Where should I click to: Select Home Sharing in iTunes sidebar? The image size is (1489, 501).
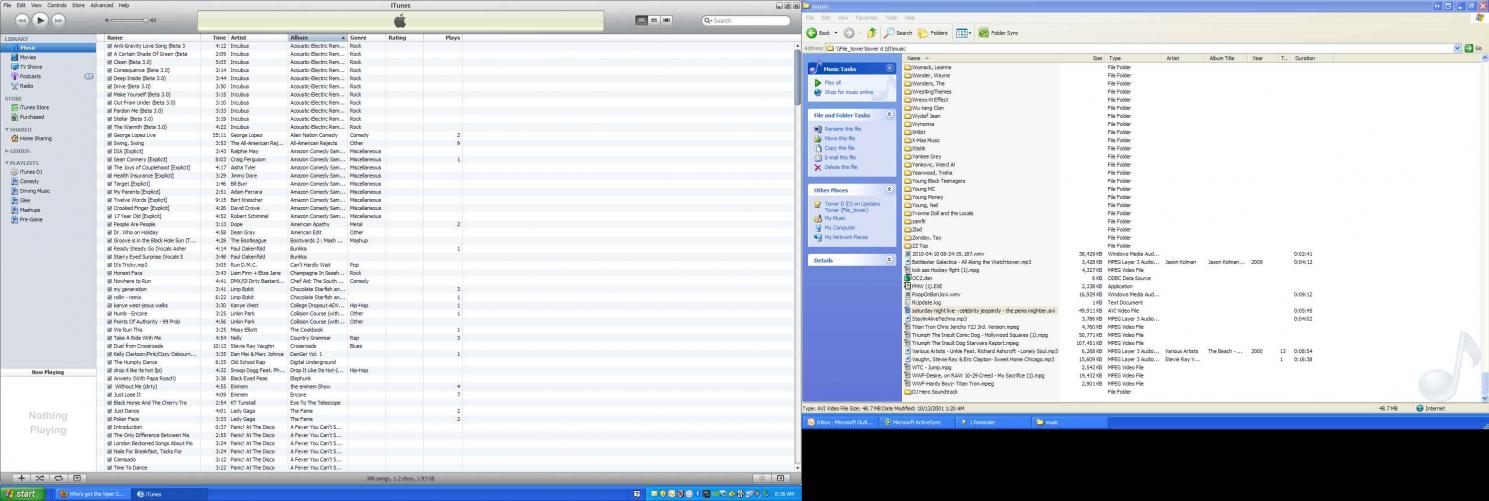coord(35,138)
